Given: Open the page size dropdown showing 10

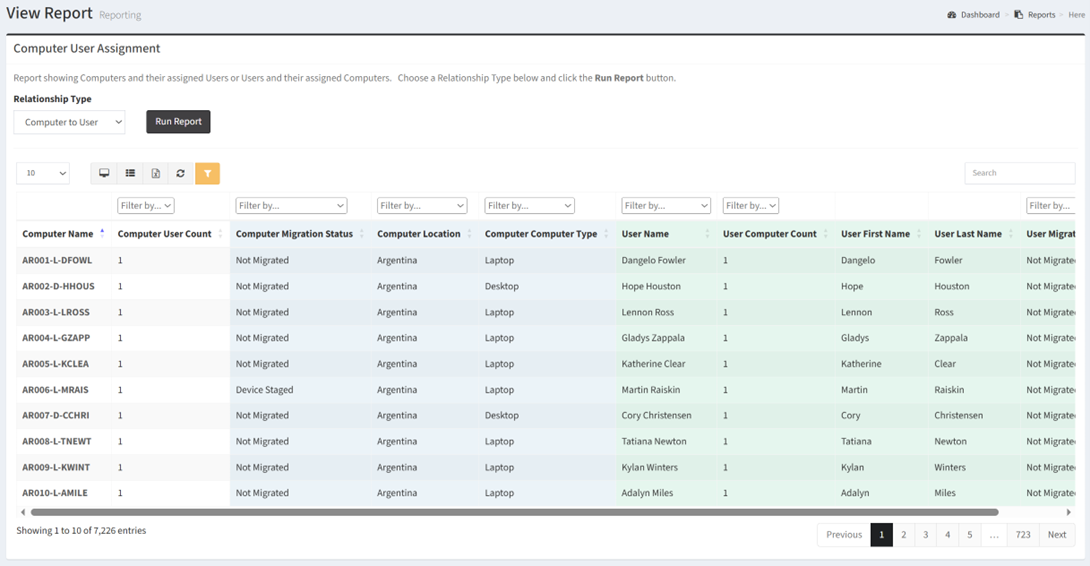Looking at the screenshot, I should (x=43, y=173).
